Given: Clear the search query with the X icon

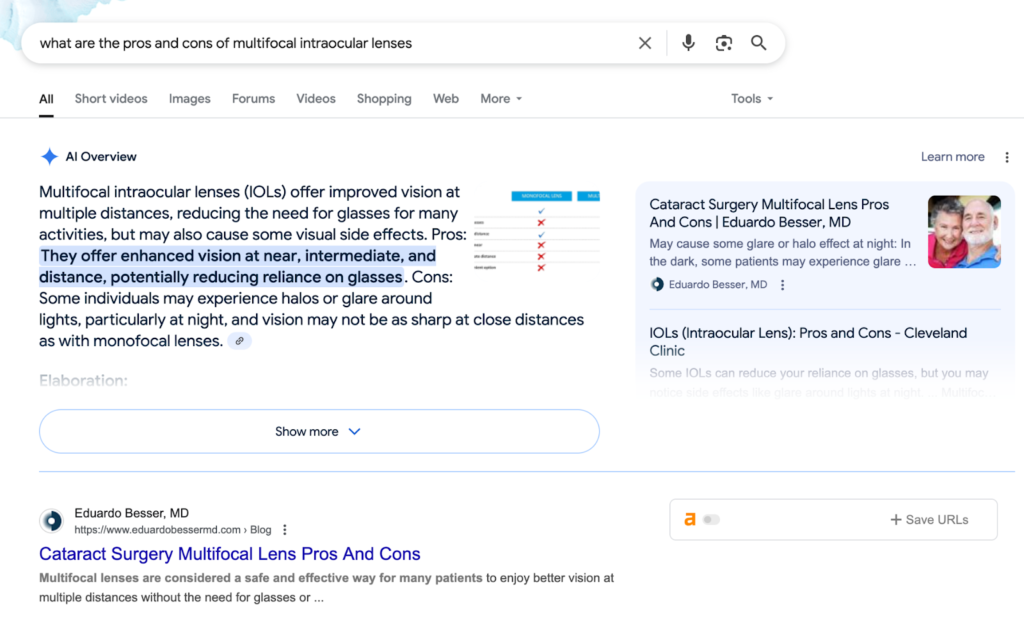Looking at the screenshot, I should click(645, 43).
